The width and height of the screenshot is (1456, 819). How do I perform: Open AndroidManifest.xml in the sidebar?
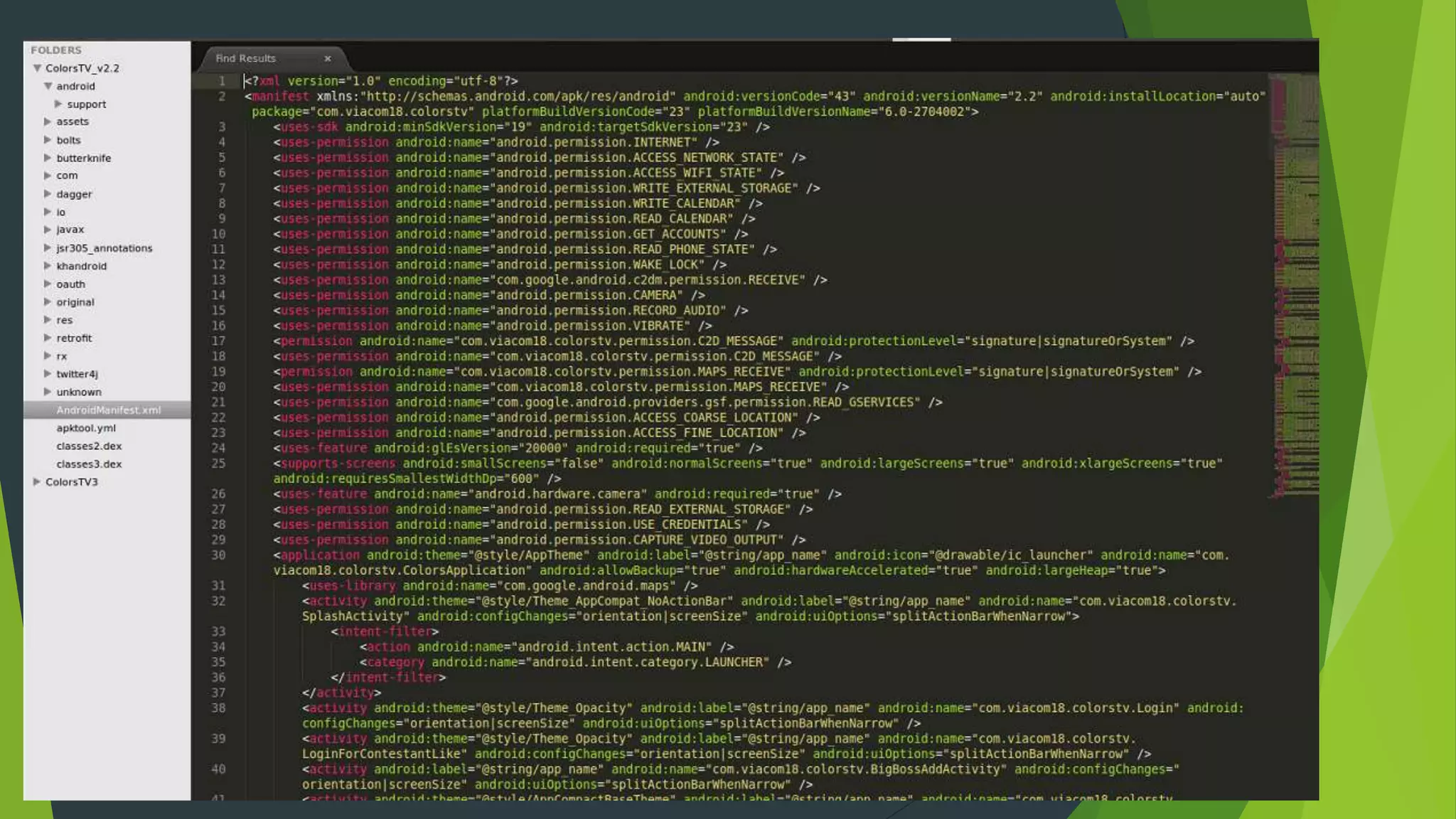point(109,410)
